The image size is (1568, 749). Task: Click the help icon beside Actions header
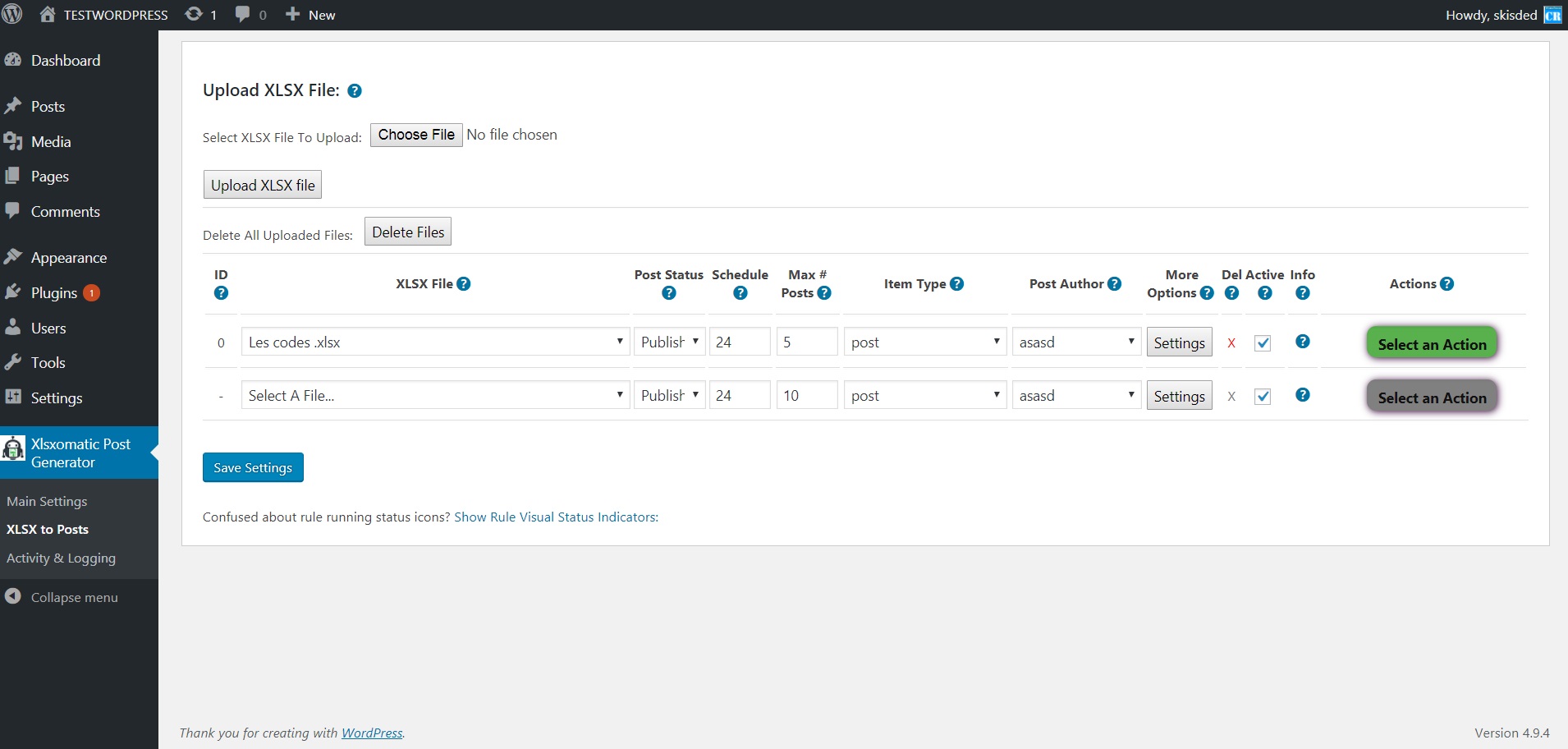point(1447,284)
